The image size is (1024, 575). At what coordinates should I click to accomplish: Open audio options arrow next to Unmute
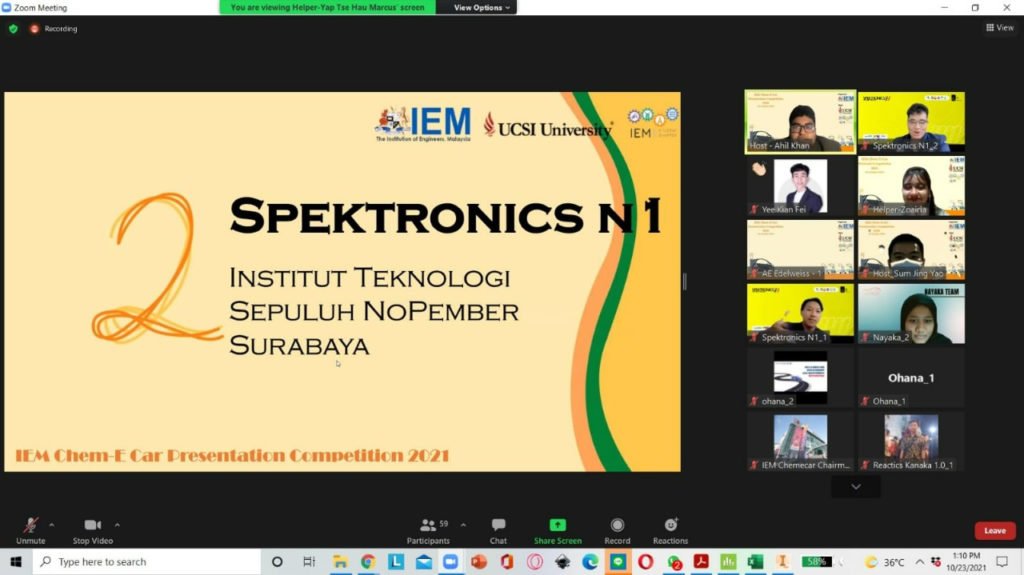[52, 525]
